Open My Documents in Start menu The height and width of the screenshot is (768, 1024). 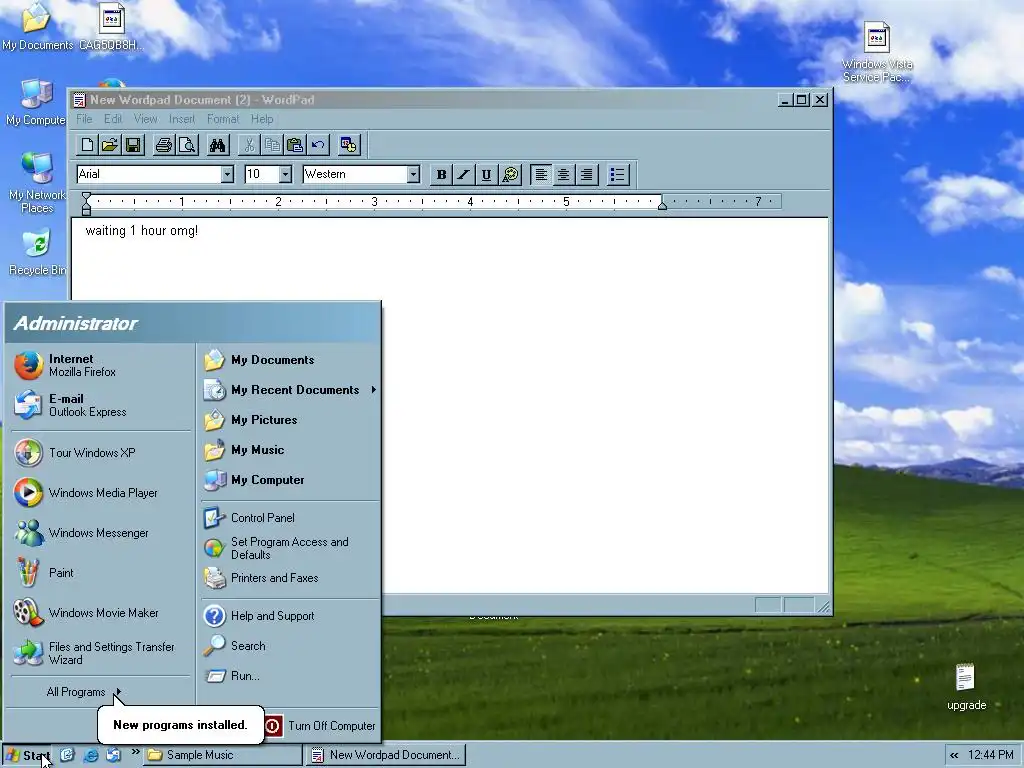(290, 360)
